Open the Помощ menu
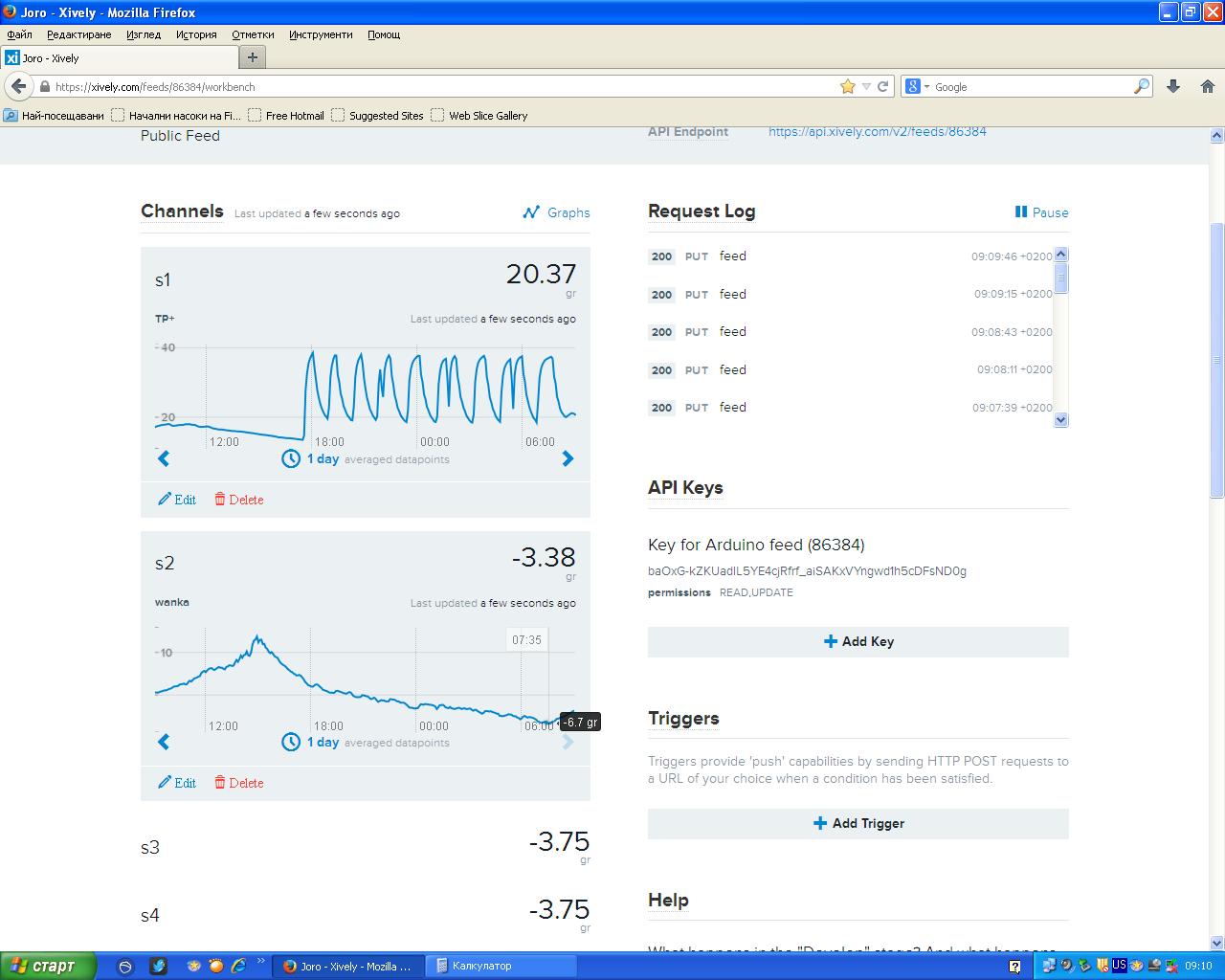Screen dimensions: 1225x980 [384, 34]
